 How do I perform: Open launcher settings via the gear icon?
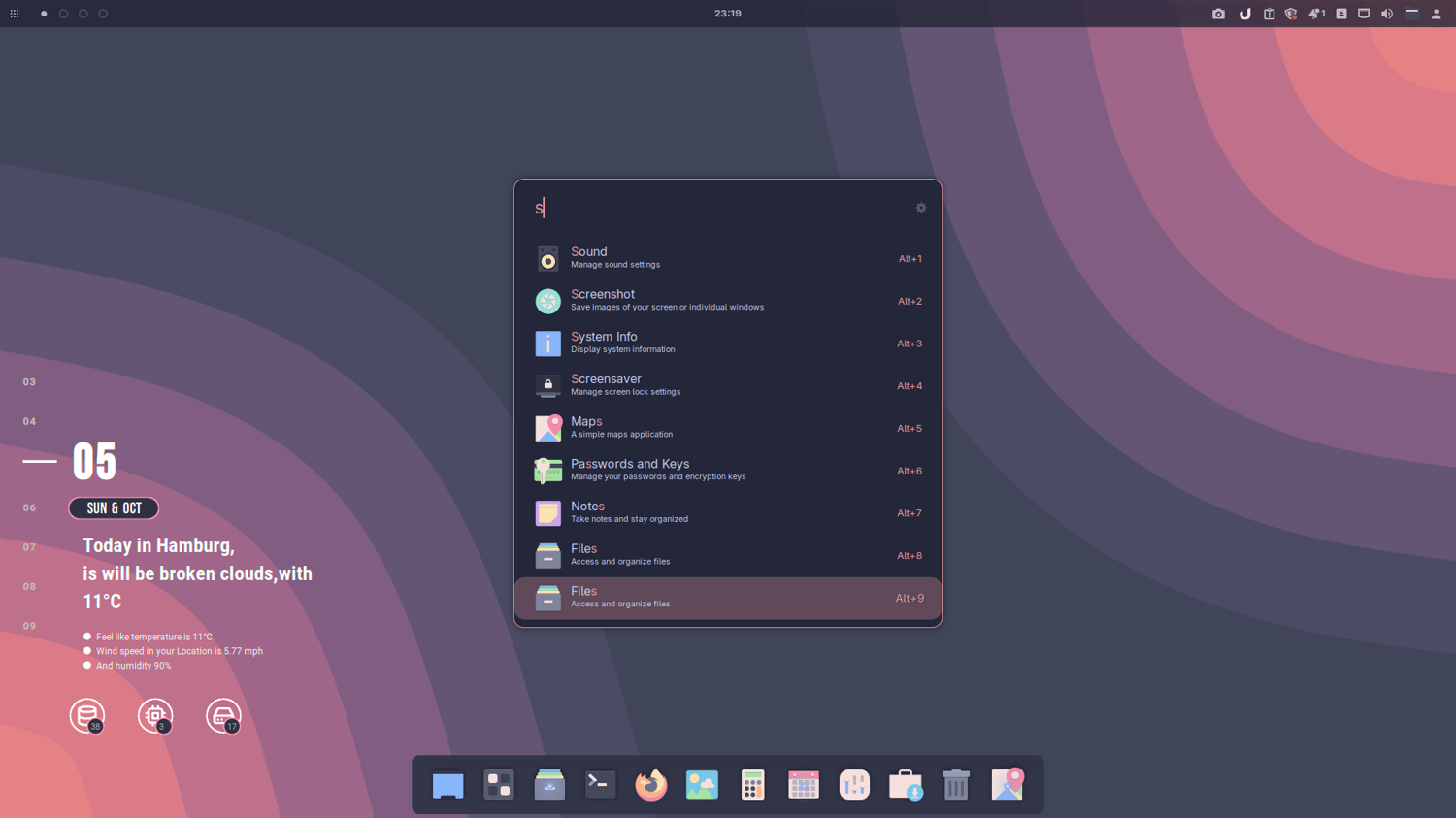pos(921,208)
